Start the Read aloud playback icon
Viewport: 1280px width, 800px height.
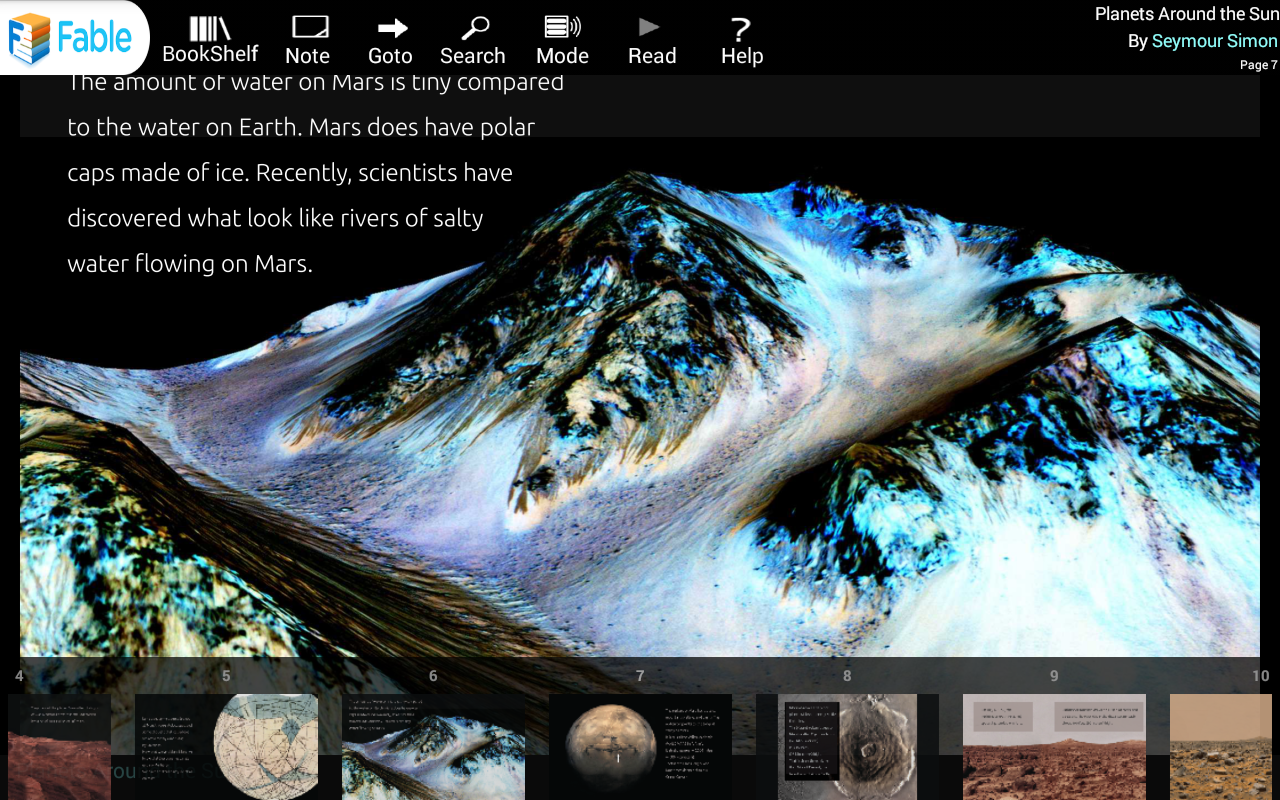coord(652,38)
